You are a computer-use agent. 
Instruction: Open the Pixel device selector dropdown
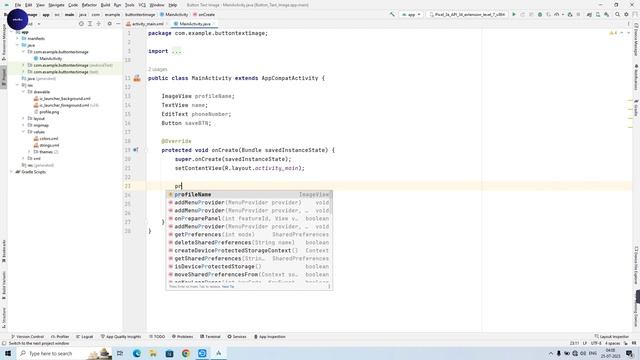pos(467,14)
